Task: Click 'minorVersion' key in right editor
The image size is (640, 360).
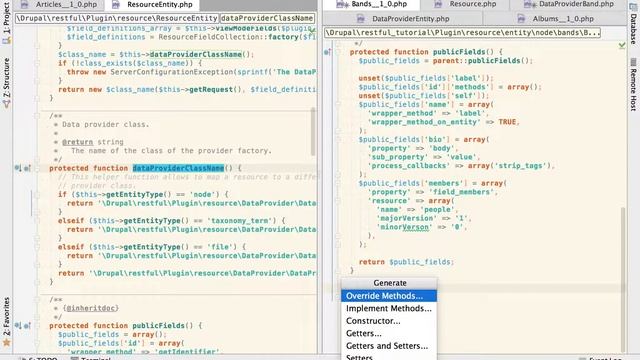Action: click(404, 227)
